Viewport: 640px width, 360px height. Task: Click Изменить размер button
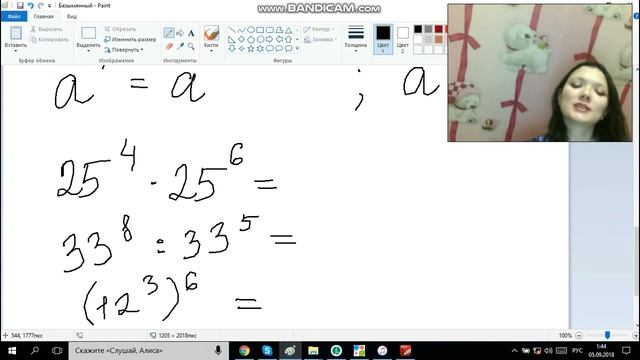pyautogui.click(x=130, y=40)
